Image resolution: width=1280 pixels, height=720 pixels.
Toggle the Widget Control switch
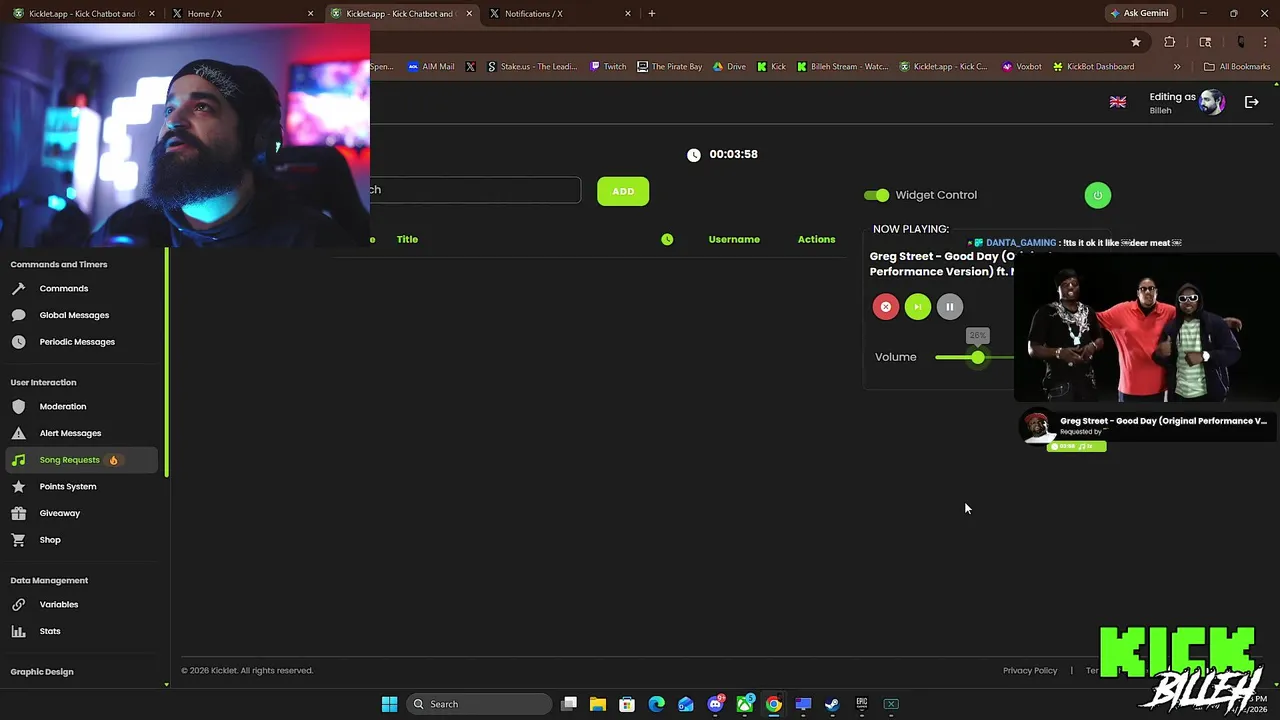pyautogui.click(x=877, y=195)
